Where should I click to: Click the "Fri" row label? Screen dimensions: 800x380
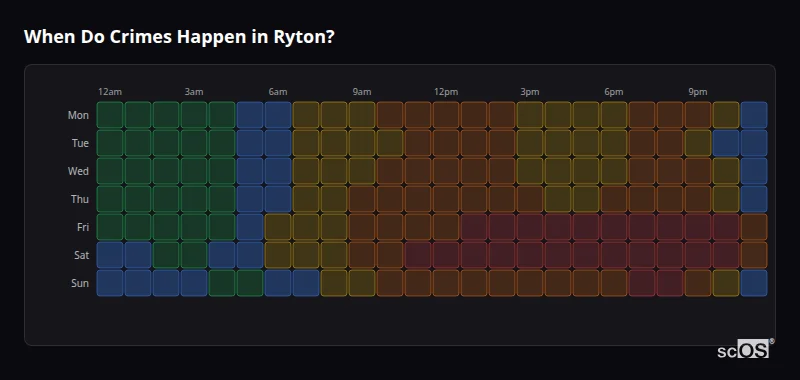tap(83, 227)
